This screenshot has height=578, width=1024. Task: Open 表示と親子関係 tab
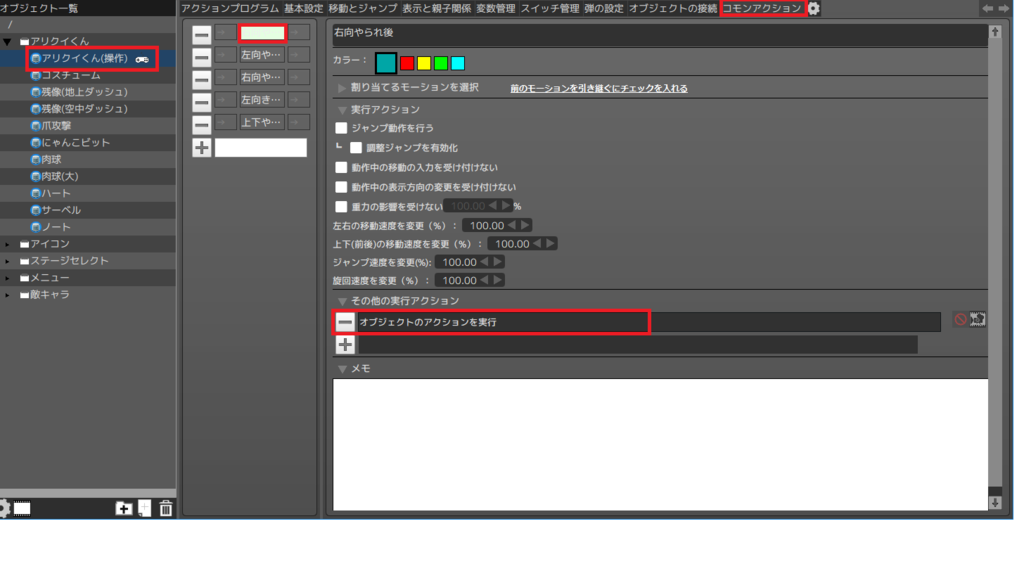436,8
